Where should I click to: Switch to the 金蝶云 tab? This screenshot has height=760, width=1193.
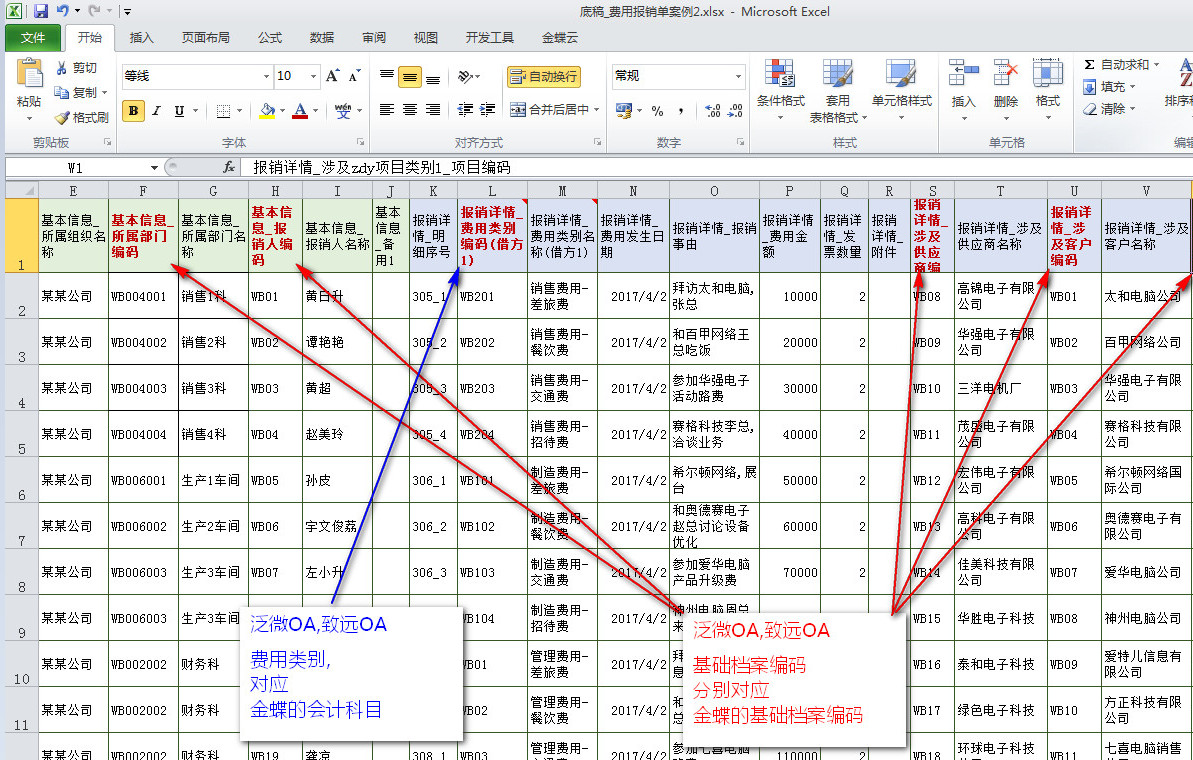[560, 37]
